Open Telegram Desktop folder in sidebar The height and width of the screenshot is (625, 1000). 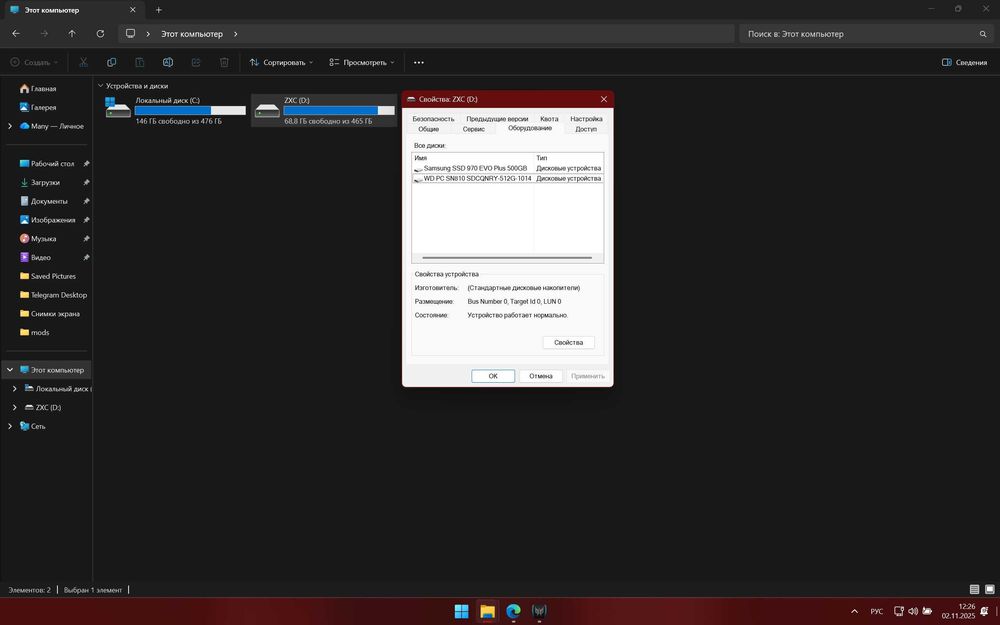tap(53, 295)
